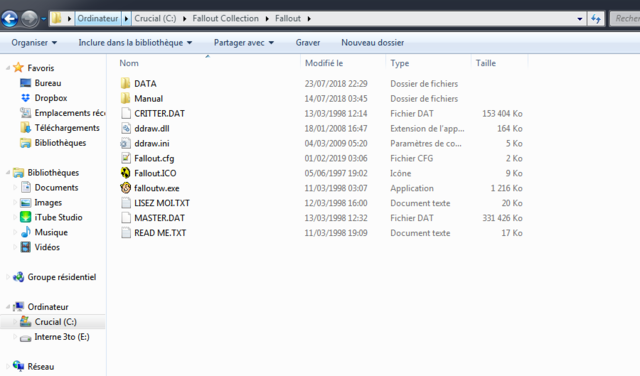
Task: Click the Vidéos film icon
Action: tap(25, 247)
